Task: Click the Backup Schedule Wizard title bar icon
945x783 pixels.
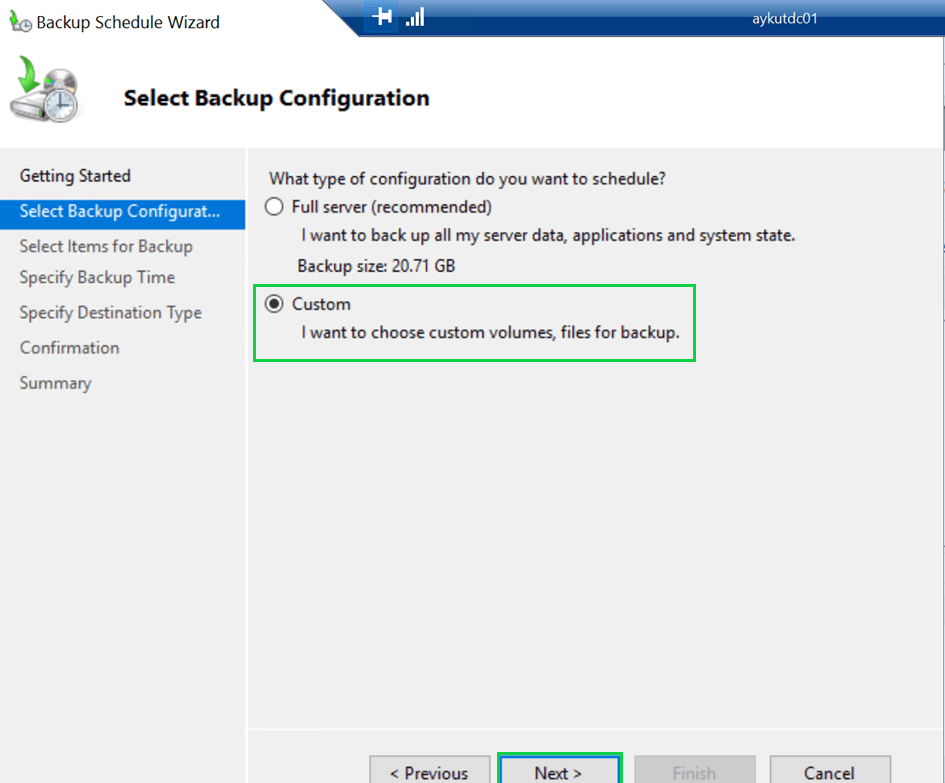Action: point(19,21)
